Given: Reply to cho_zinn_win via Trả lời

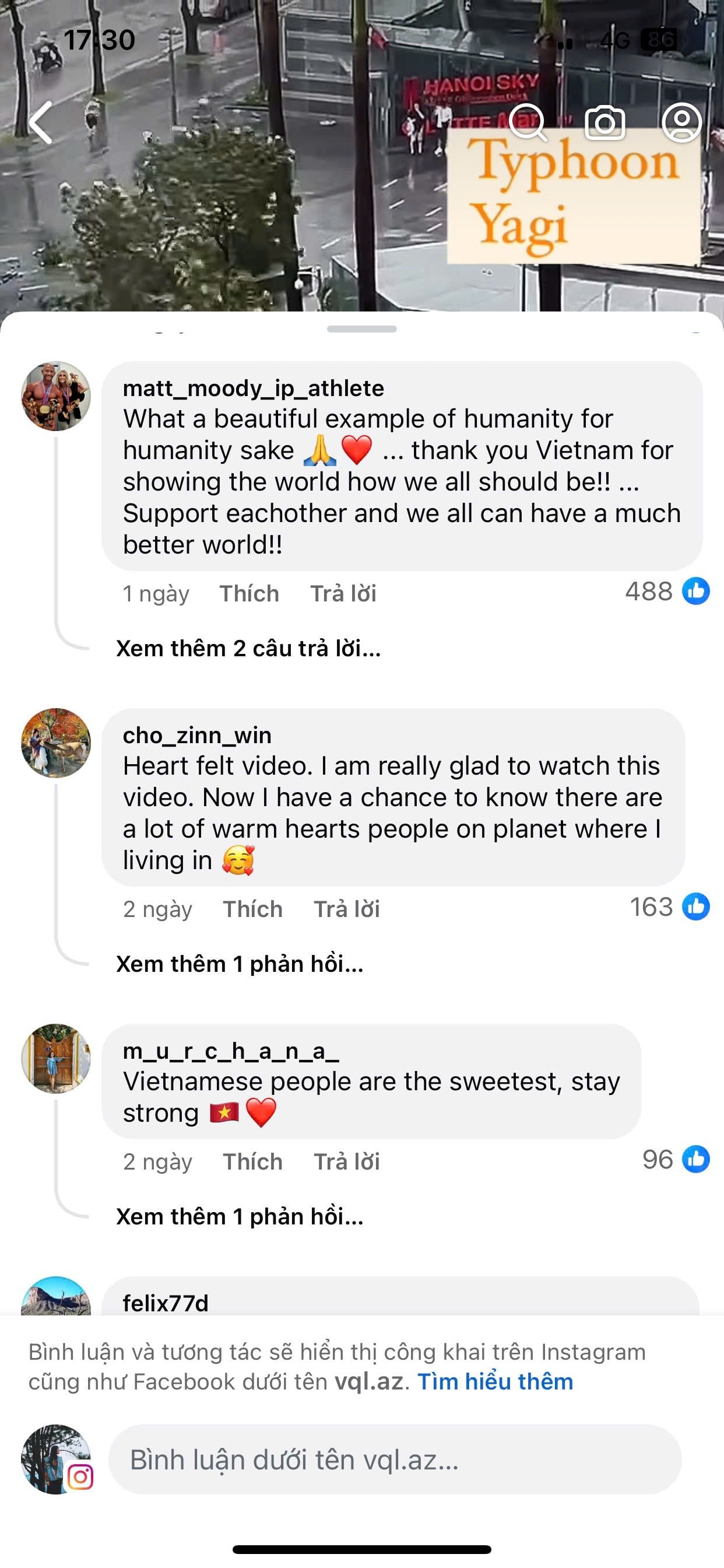Looking at the screenshot, I should click(x=347, y=909).
